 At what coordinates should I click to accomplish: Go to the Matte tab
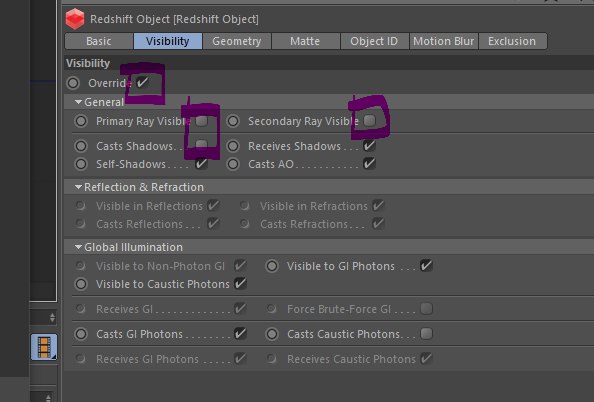click(305, 41)
